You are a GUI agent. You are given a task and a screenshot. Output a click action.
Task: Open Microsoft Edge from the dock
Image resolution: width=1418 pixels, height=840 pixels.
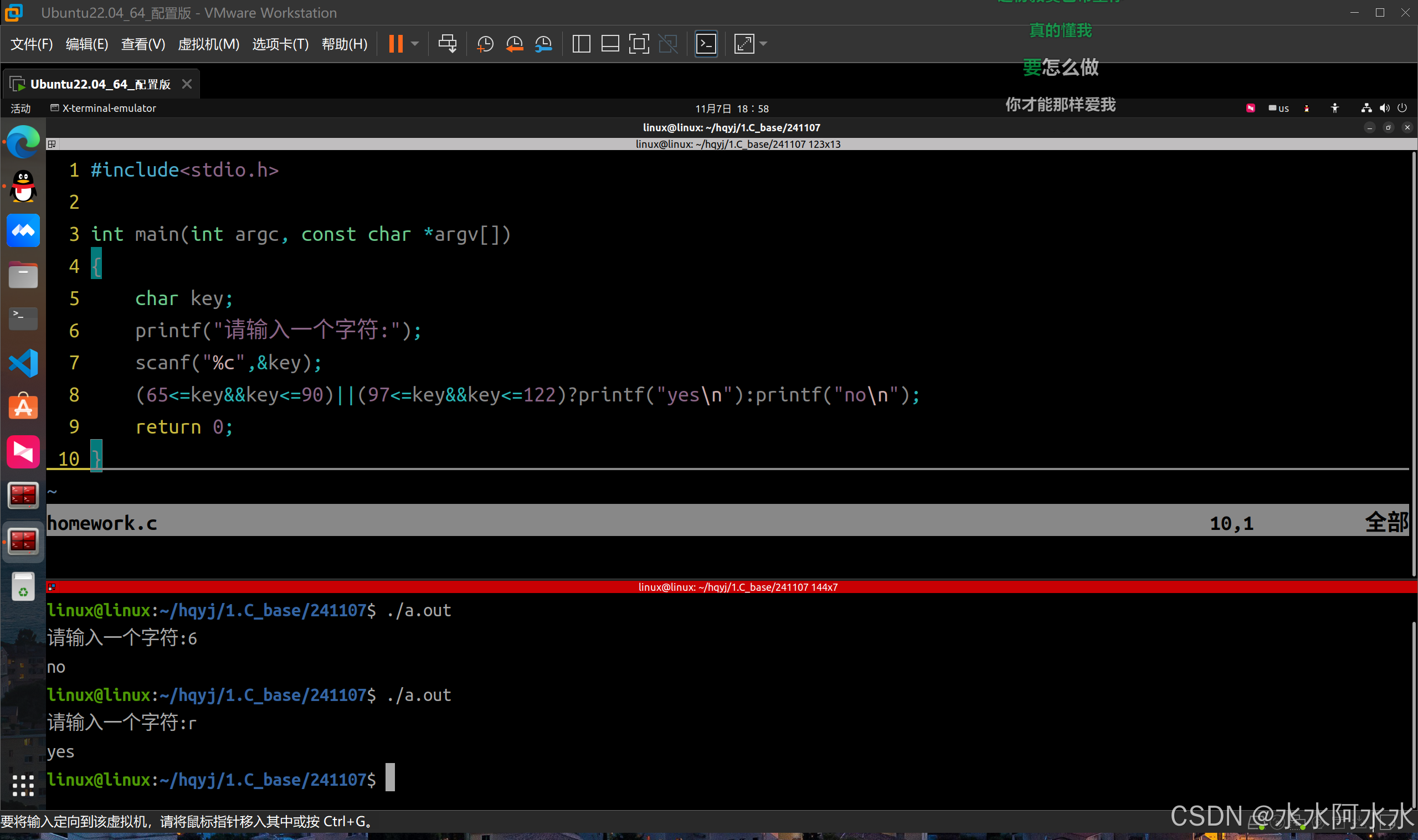pos(23,142)
